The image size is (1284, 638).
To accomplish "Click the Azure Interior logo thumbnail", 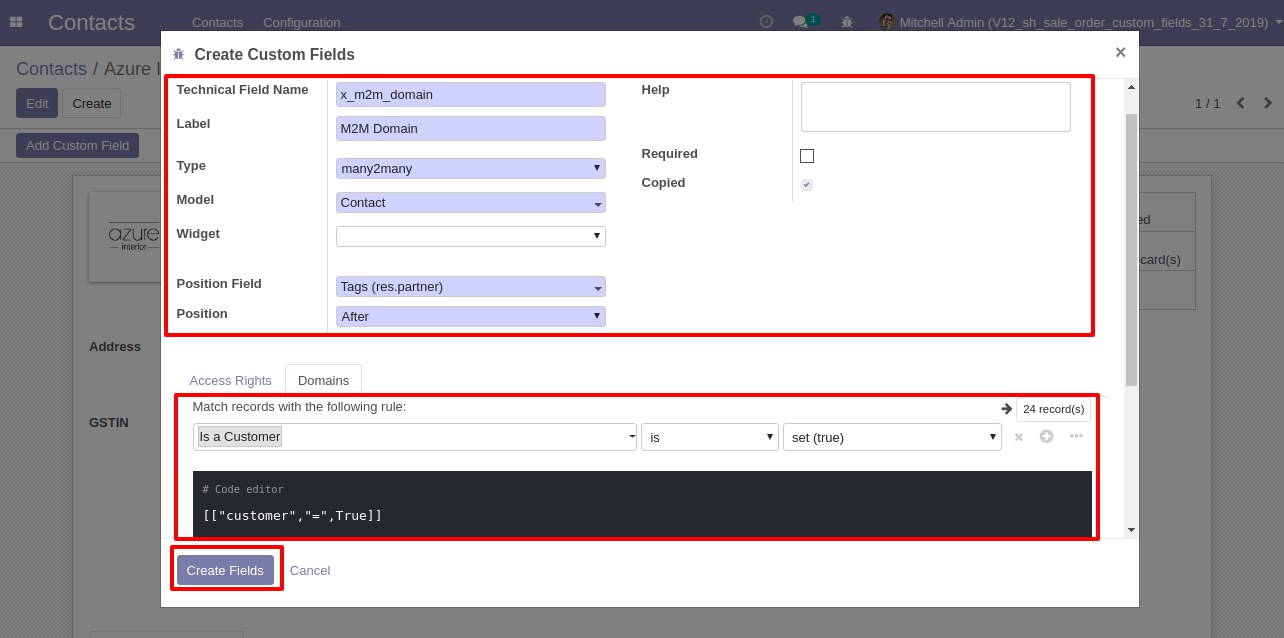I will tap(125, 237).
